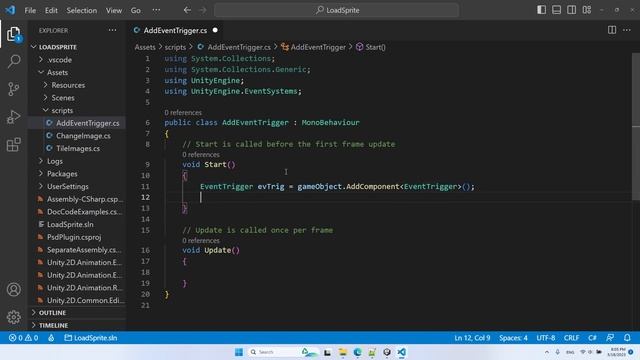Change language mode via C# status item
Screen dimensions: 640x360
click(592, 338)
